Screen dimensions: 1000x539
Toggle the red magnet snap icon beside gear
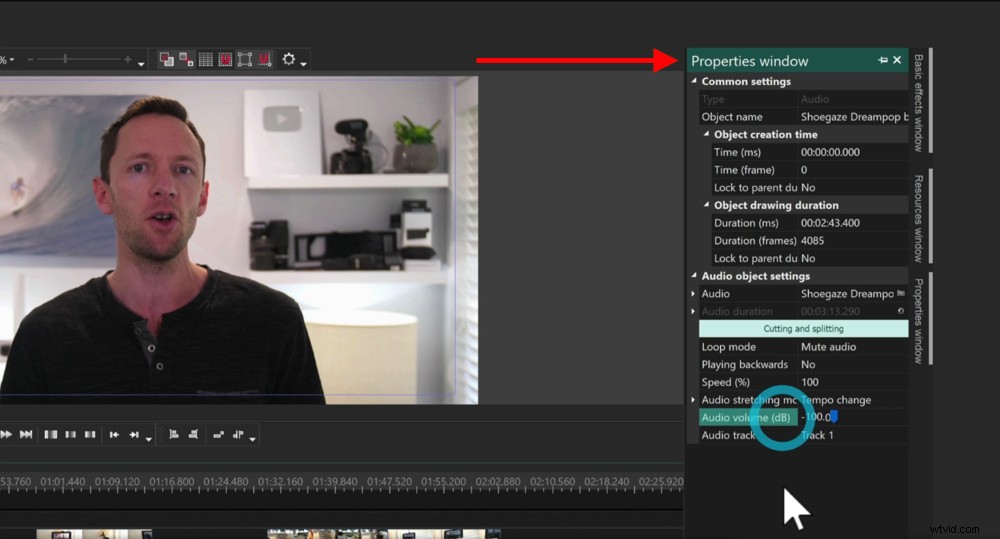(x=265, y=59)
